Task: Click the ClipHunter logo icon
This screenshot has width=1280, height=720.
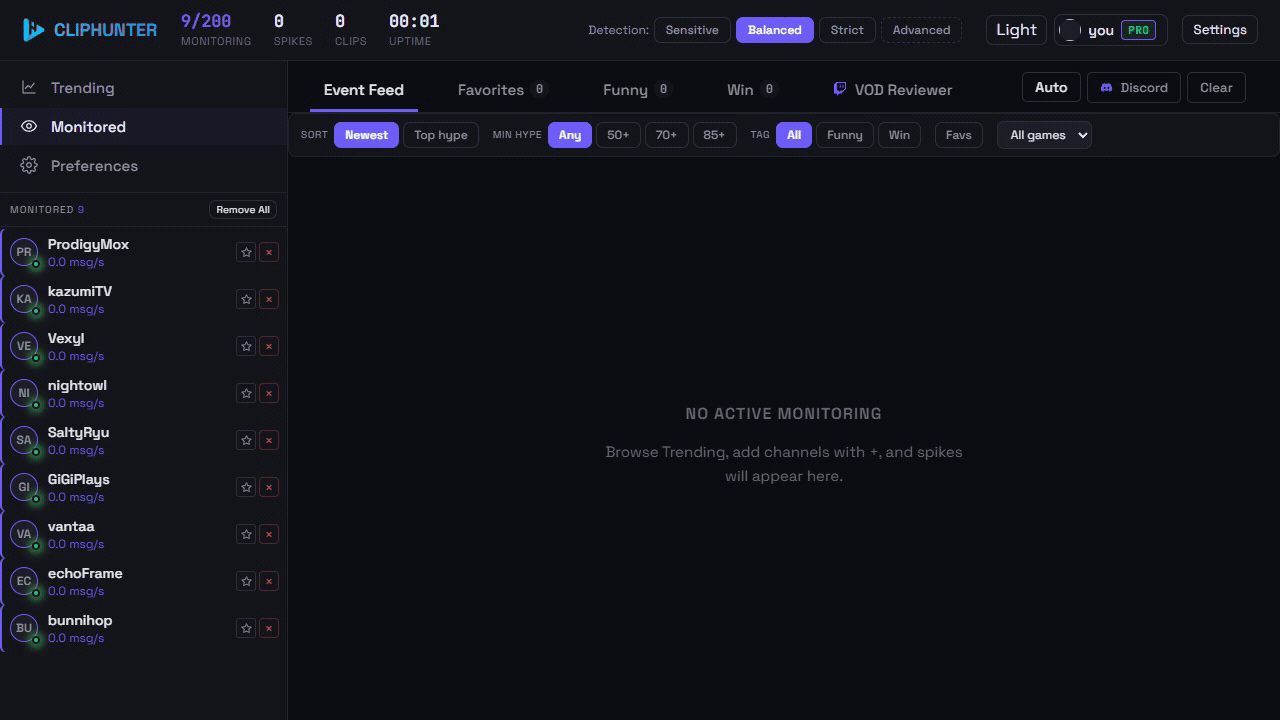Action: pos(33,30)
